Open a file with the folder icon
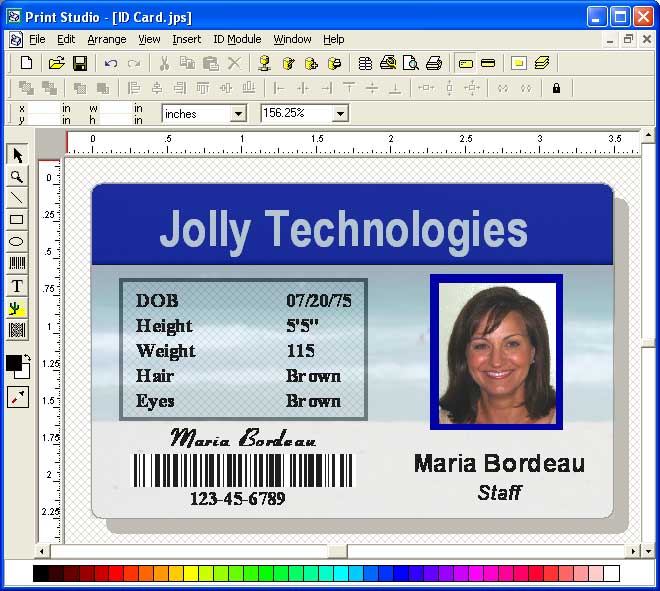This screenshot has height=591, width=660. coord(56,63)
